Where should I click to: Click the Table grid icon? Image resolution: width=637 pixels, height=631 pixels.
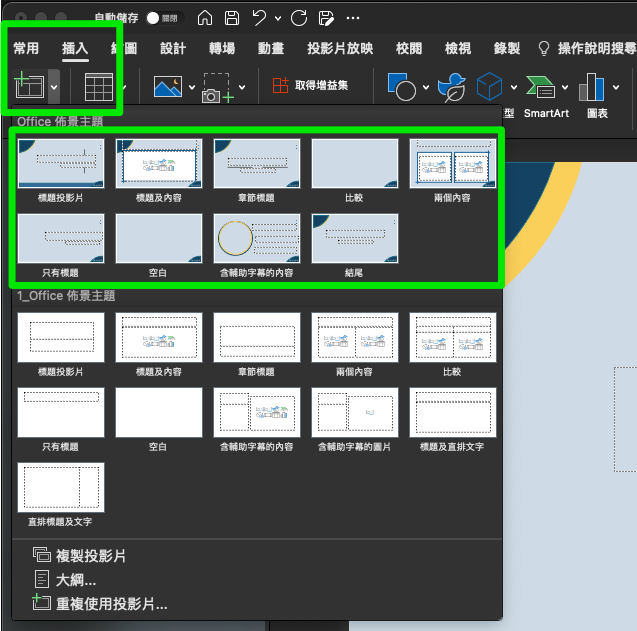click(99, 87)
